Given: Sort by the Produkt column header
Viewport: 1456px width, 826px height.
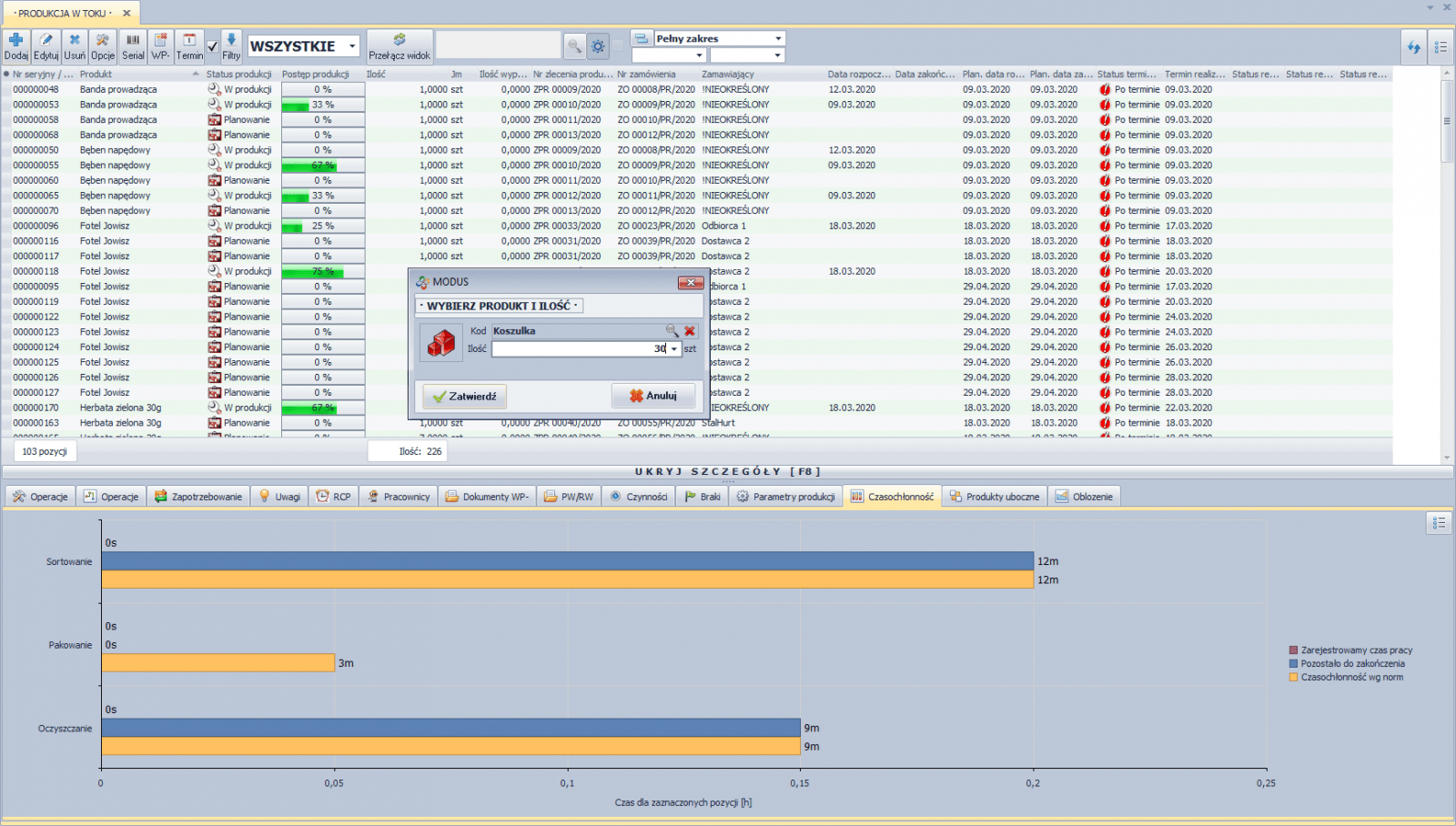Looking at the screenshot, I should [138, 75].
